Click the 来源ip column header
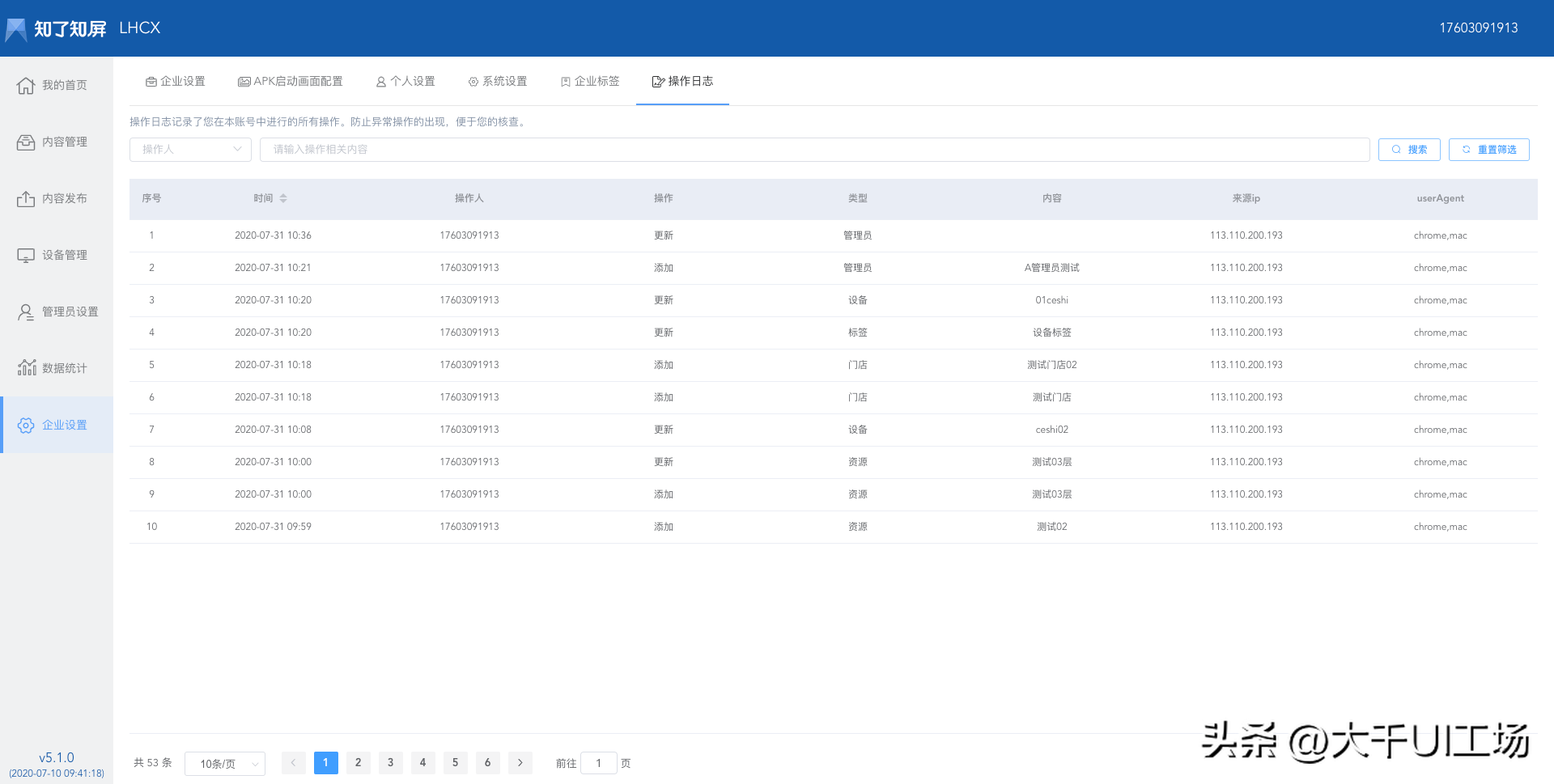 click(1246, 198)
